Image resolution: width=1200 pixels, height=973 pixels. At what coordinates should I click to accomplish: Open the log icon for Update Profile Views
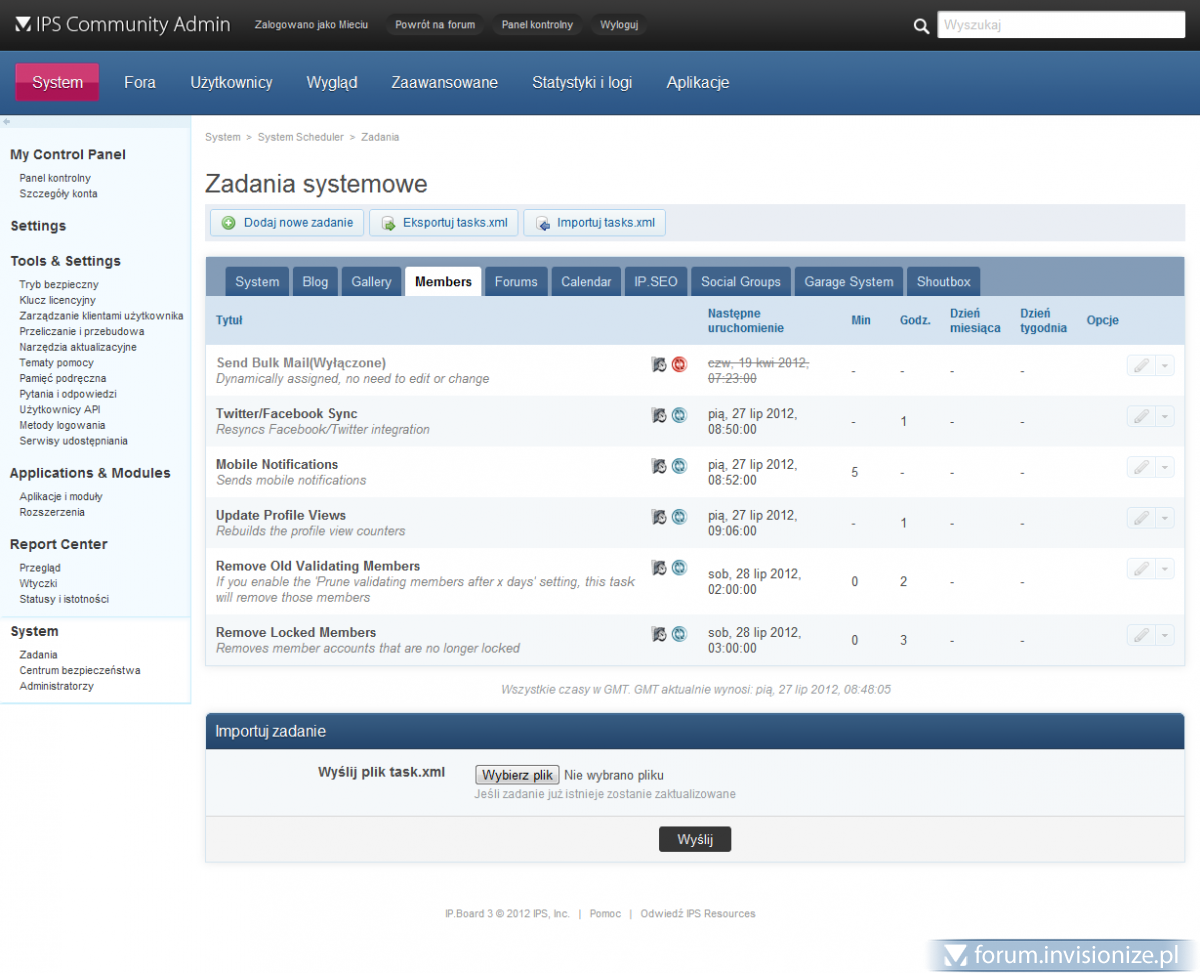click(x=659, y=517)
